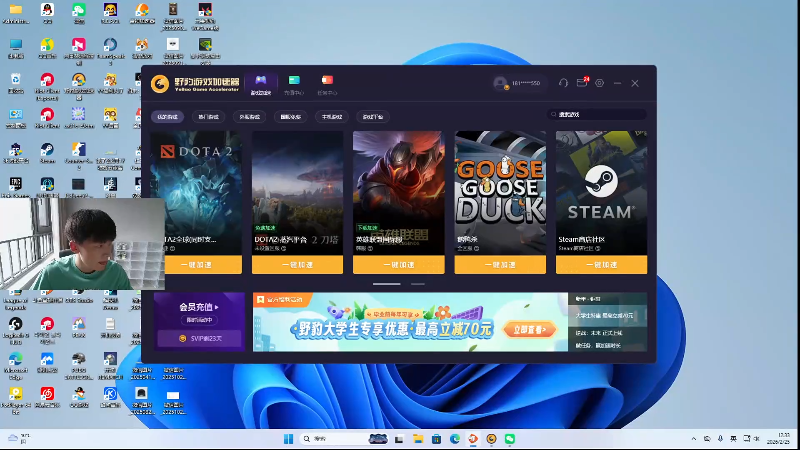Select the 主机游戏 category pill
Screen dimensions: 800x450
(x=332, y=117)
